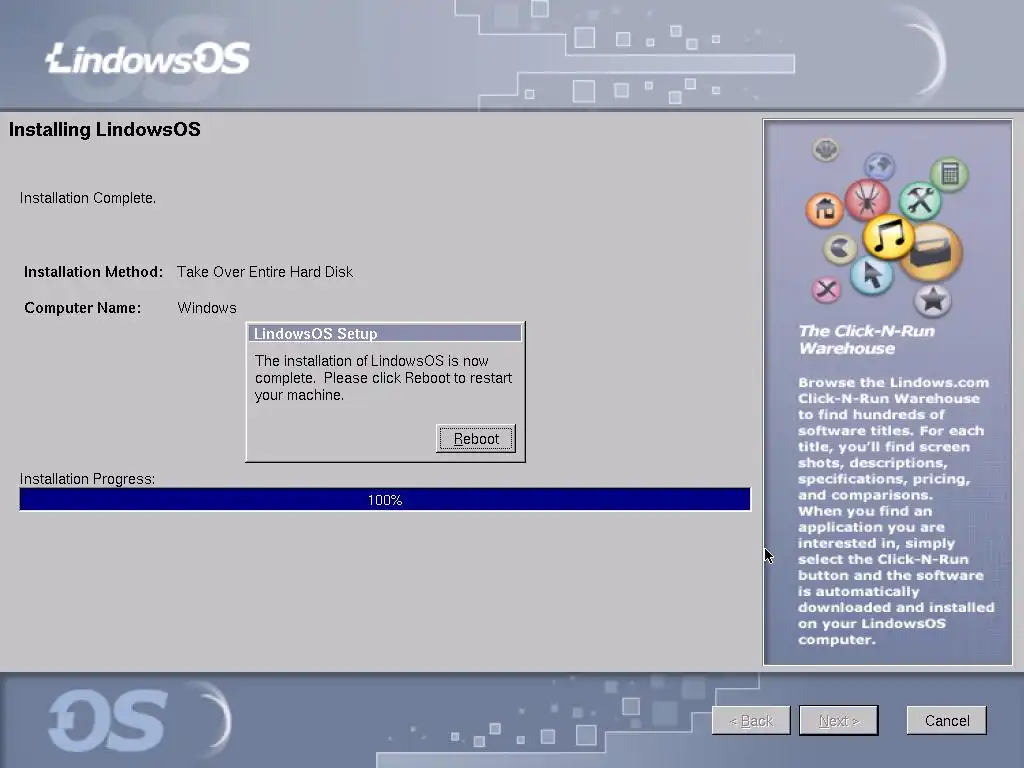Click the dialog message about installation complete
1024x768 pixels.
coord(383,377)
